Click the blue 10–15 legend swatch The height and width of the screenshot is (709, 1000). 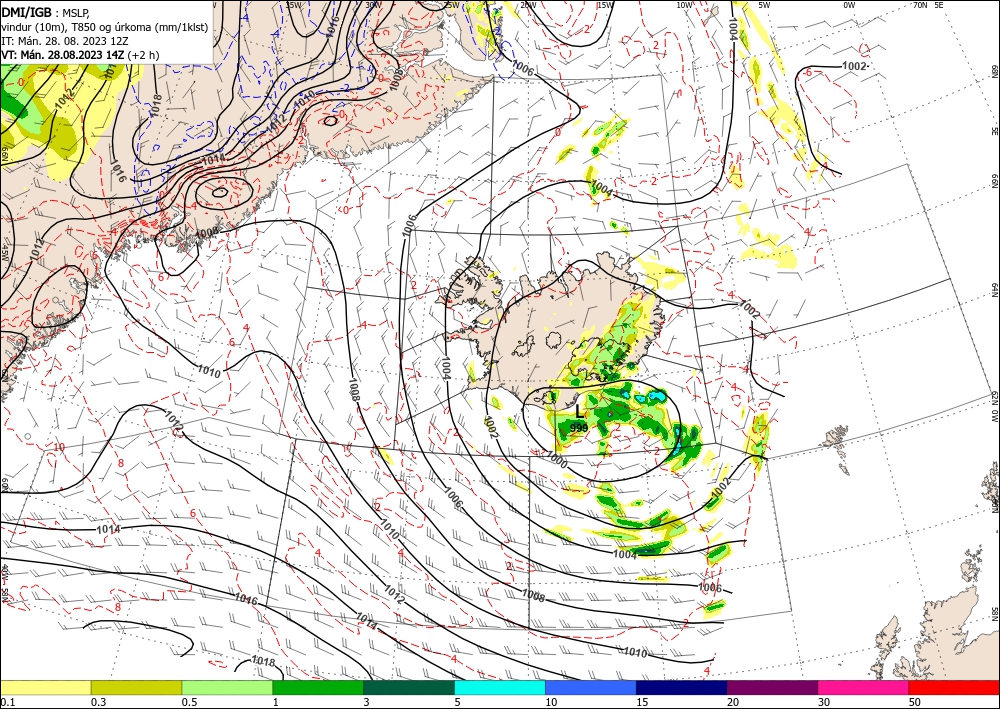point(591,687)
